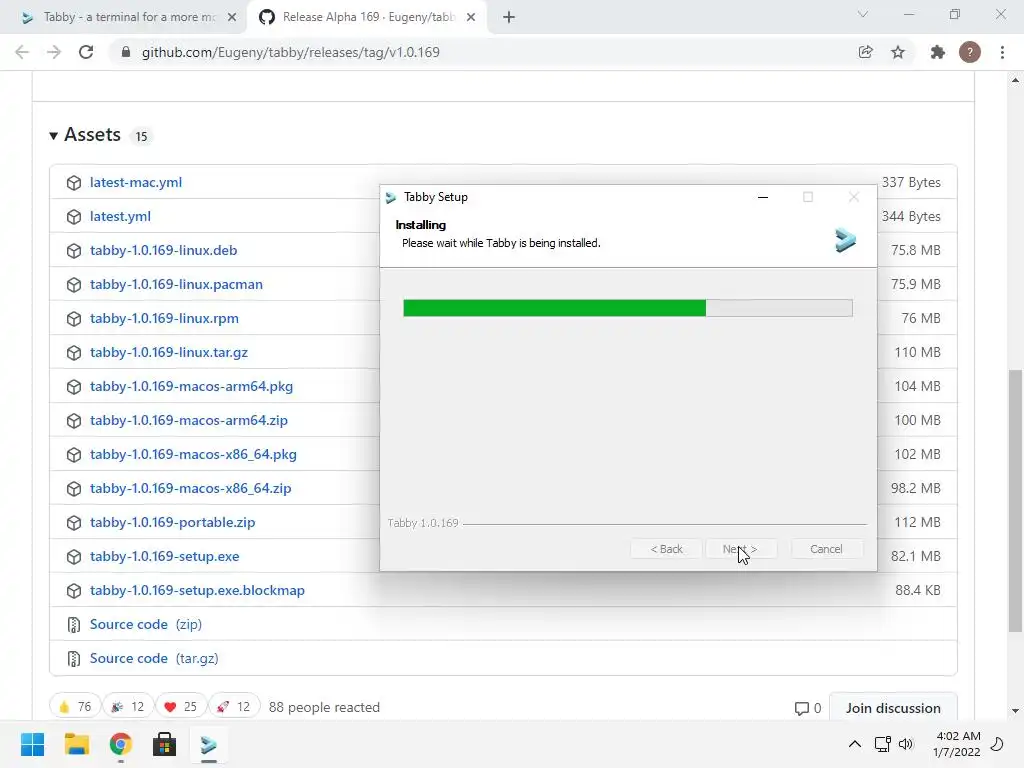Show hidden system tray icons
1024x768 pixels.
(854, 744)
